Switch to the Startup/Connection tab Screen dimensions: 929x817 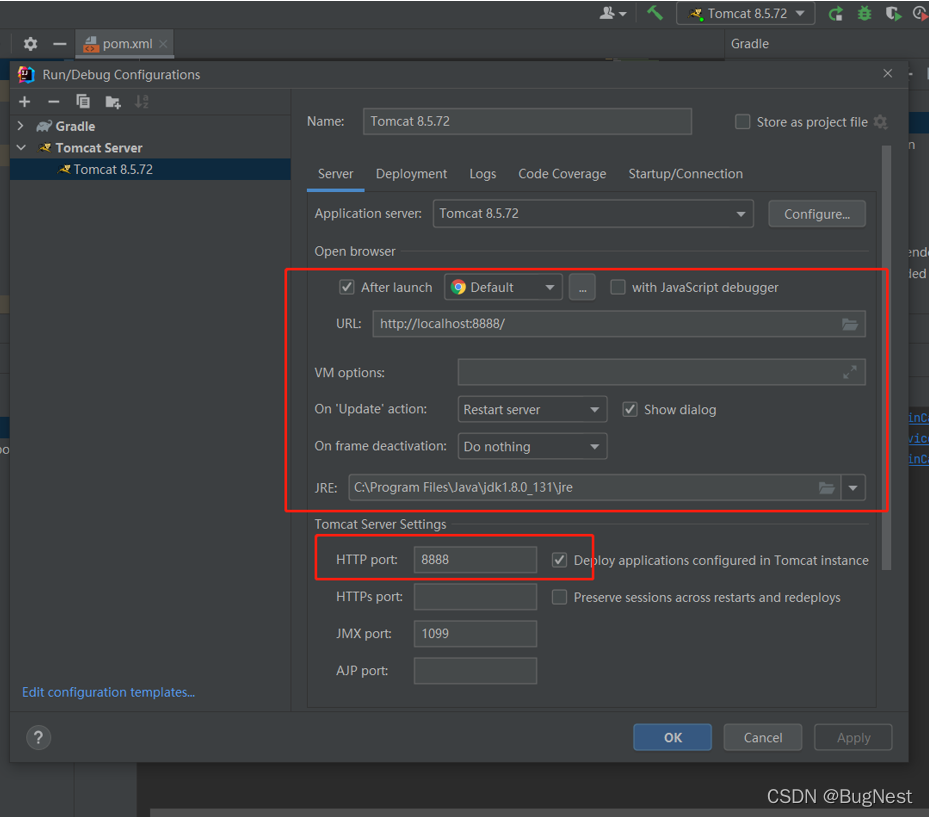pos(685,174)
